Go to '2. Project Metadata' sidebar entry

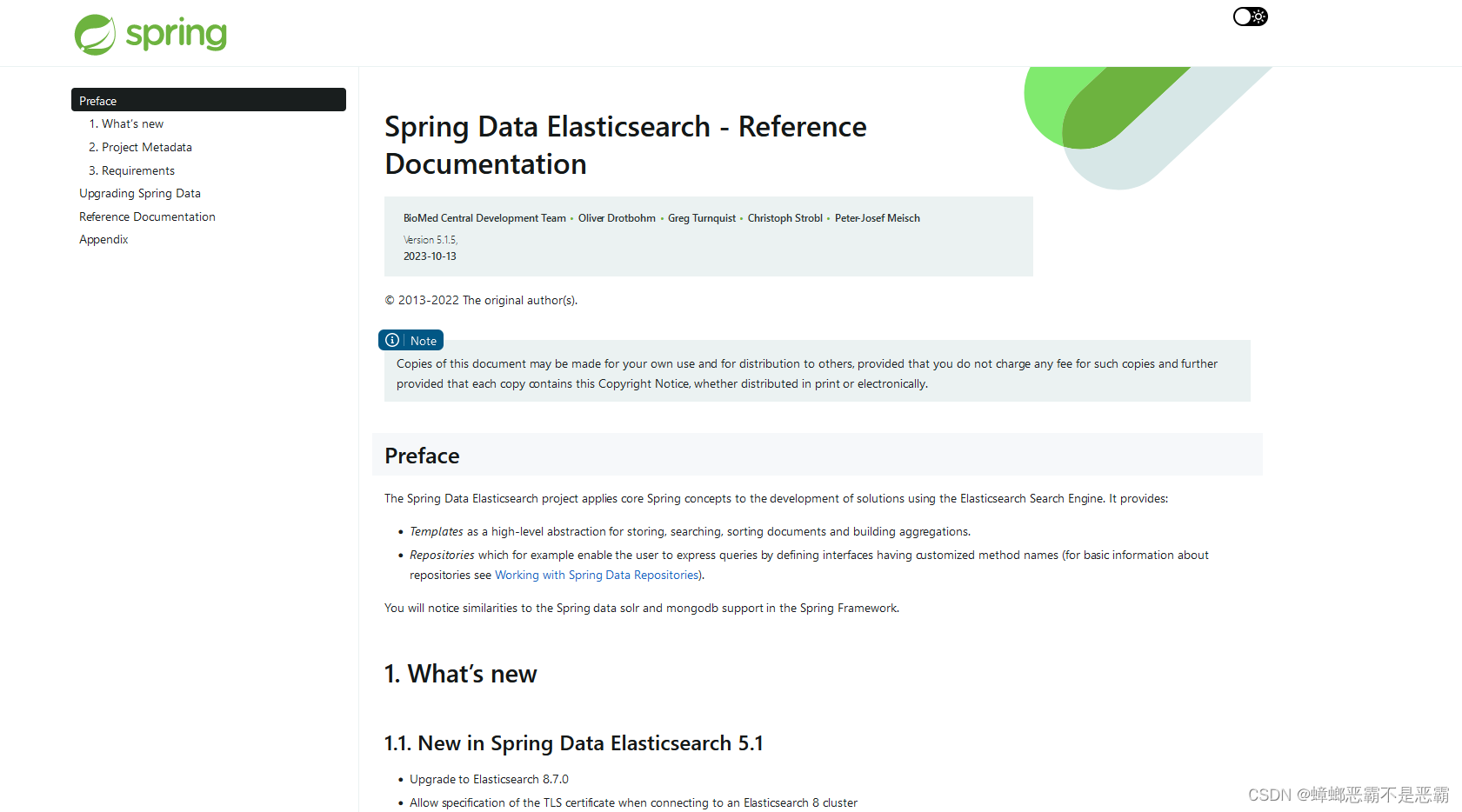click(x=140, y=147)
